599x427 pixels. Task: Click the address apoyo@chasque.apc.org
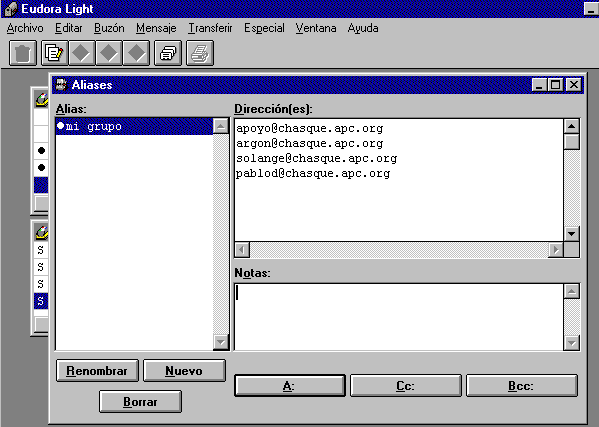[x=309, y=128]
